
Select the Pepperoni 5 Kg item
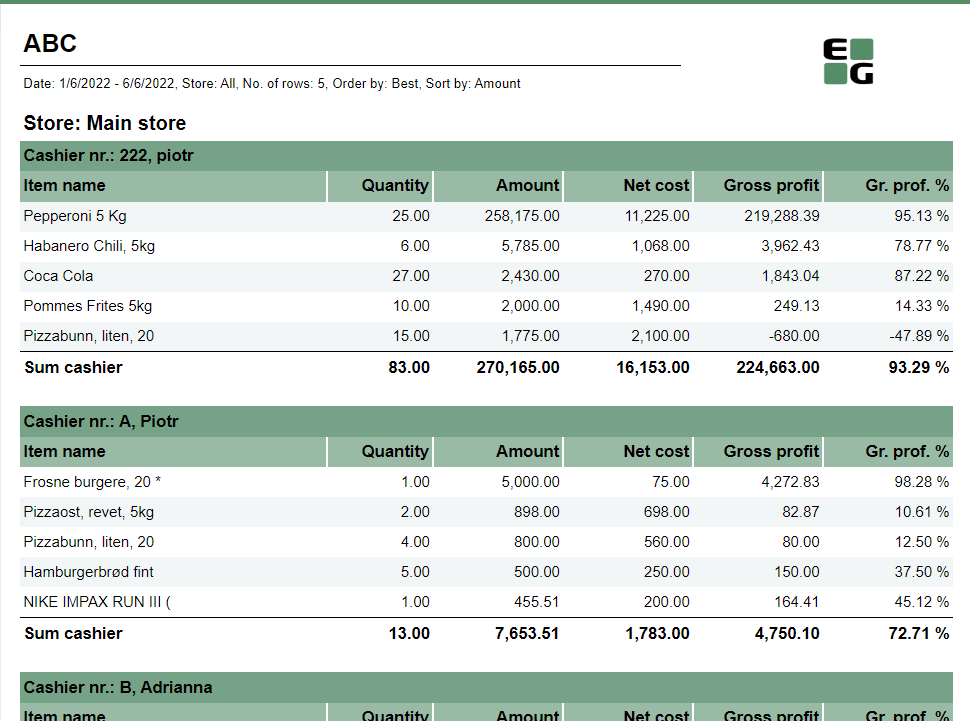[x=75, y=216]
